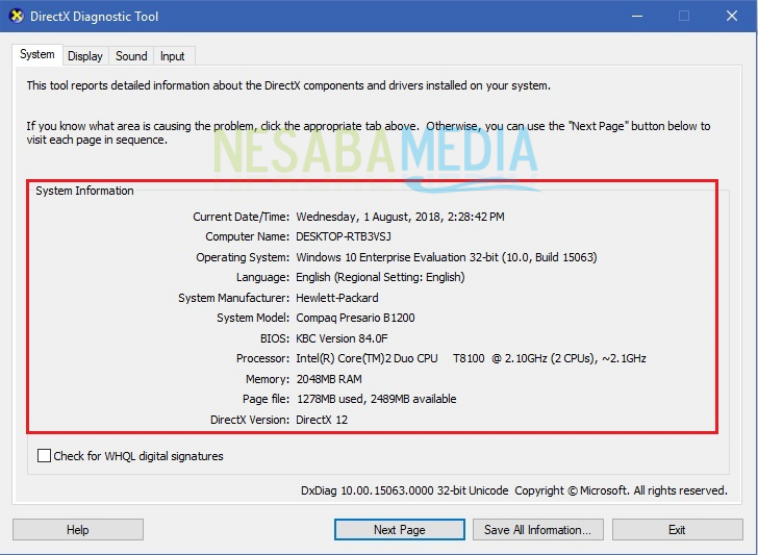Click the 'Page file:' label
This screenshot has width=758, height=555.
tap(266, 399)
